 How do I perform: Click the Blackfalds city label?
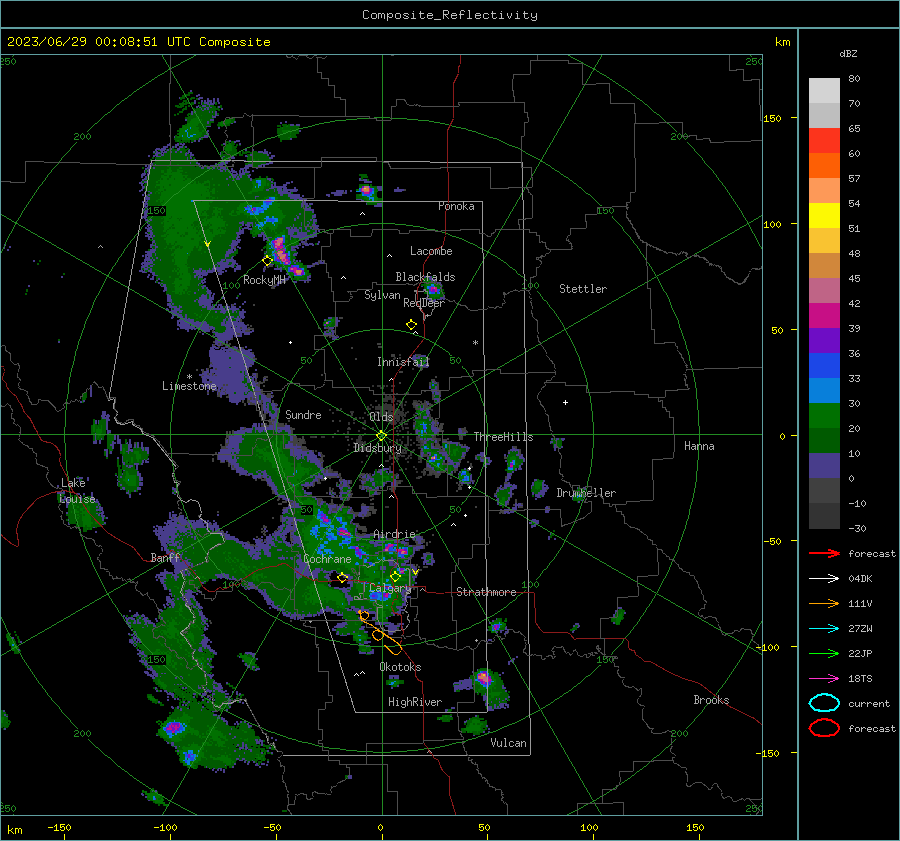[425, 277]
